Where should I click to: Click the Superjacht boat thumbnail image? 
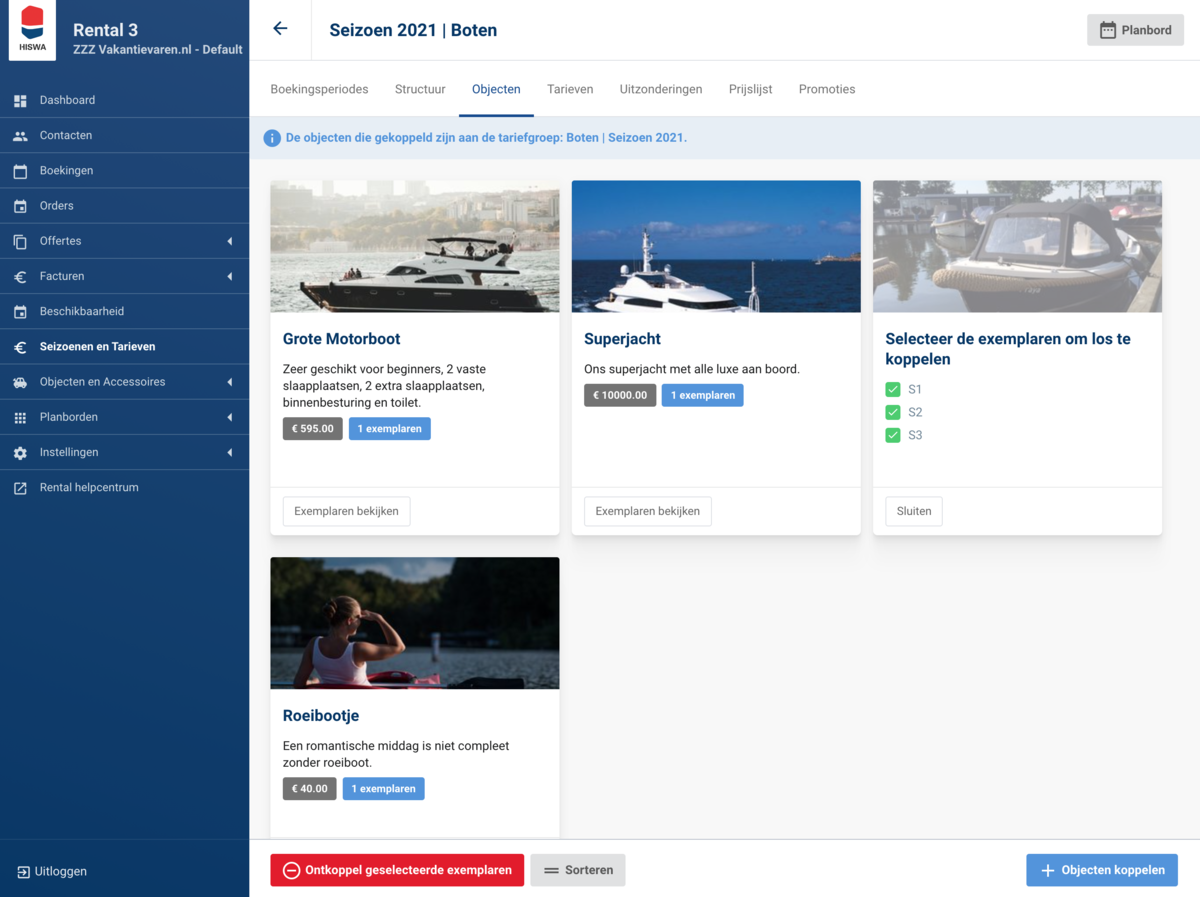716,246
